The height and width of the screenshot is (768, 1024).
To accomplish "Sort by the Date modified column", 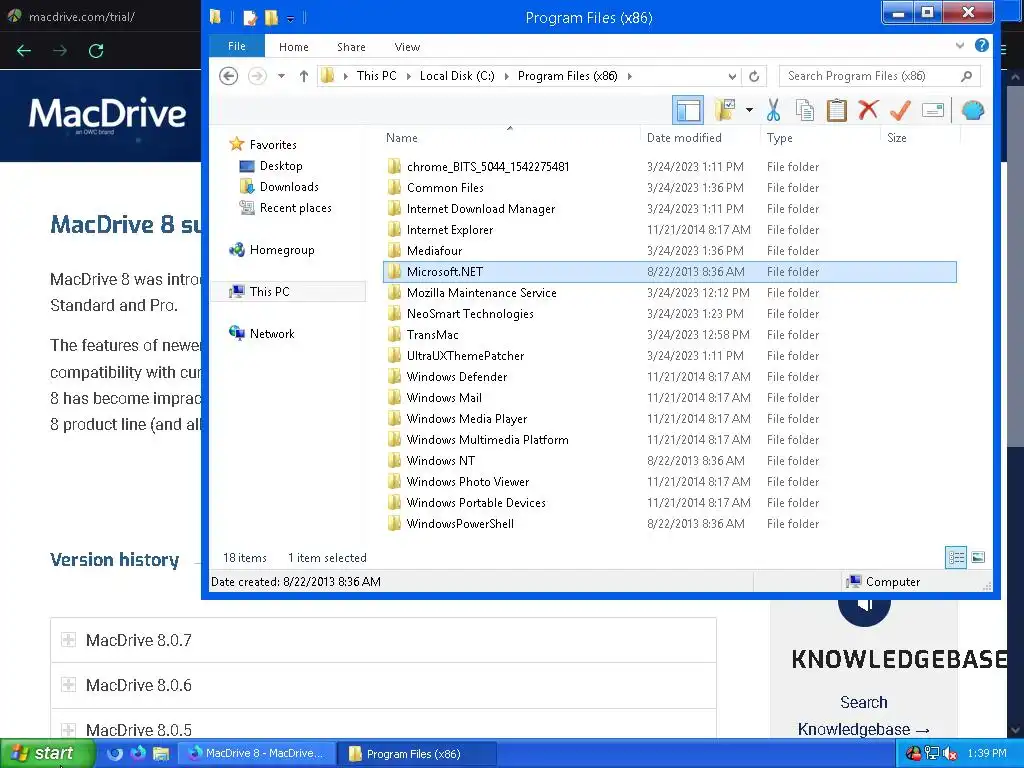I will 700,137.
